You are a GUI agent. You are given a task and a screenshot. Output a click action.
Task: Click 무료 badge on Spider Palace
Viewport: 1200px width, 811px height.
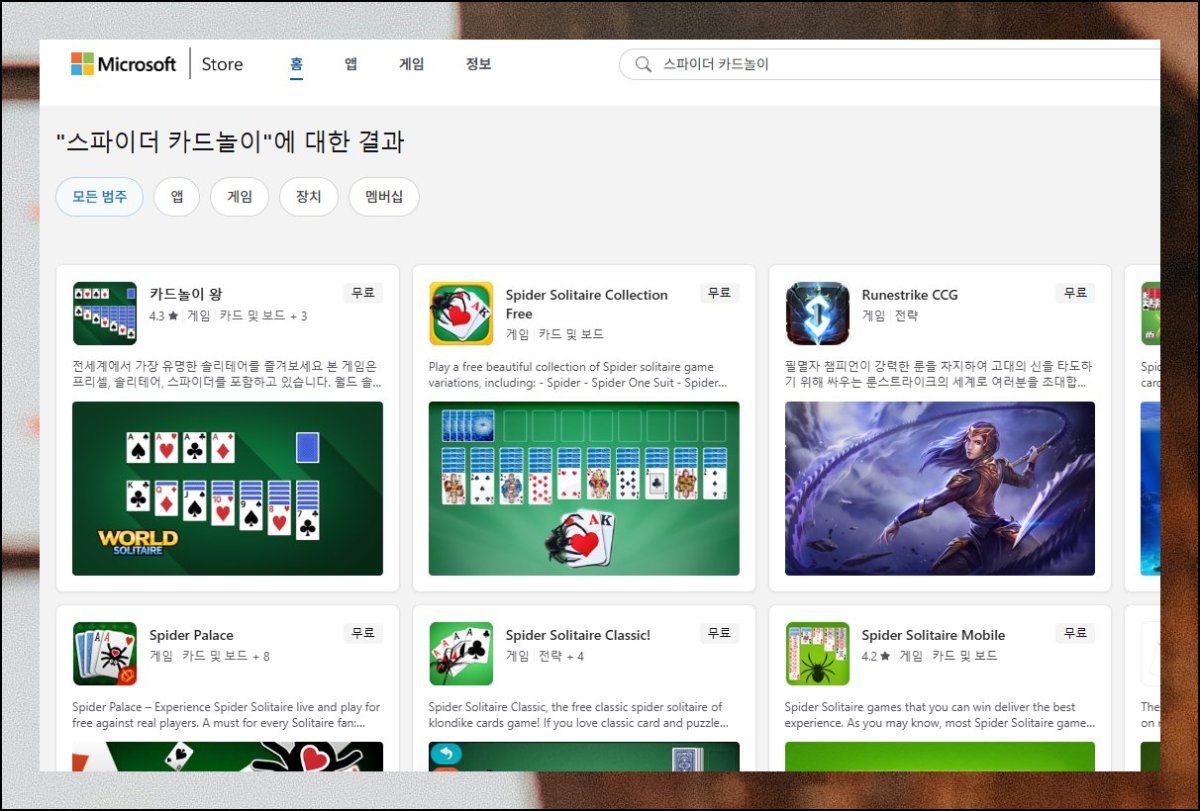click(363, 633)
